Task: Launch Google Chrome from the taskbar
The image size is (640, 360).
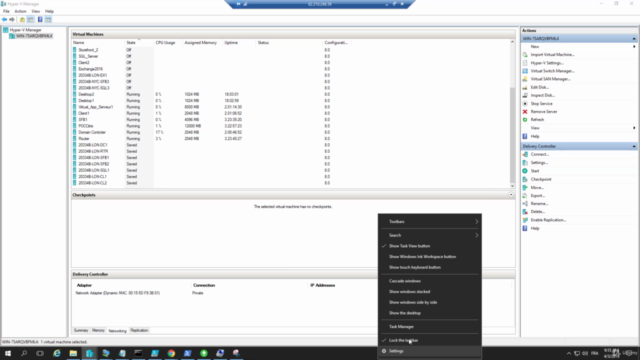Action: pos(171,353)
